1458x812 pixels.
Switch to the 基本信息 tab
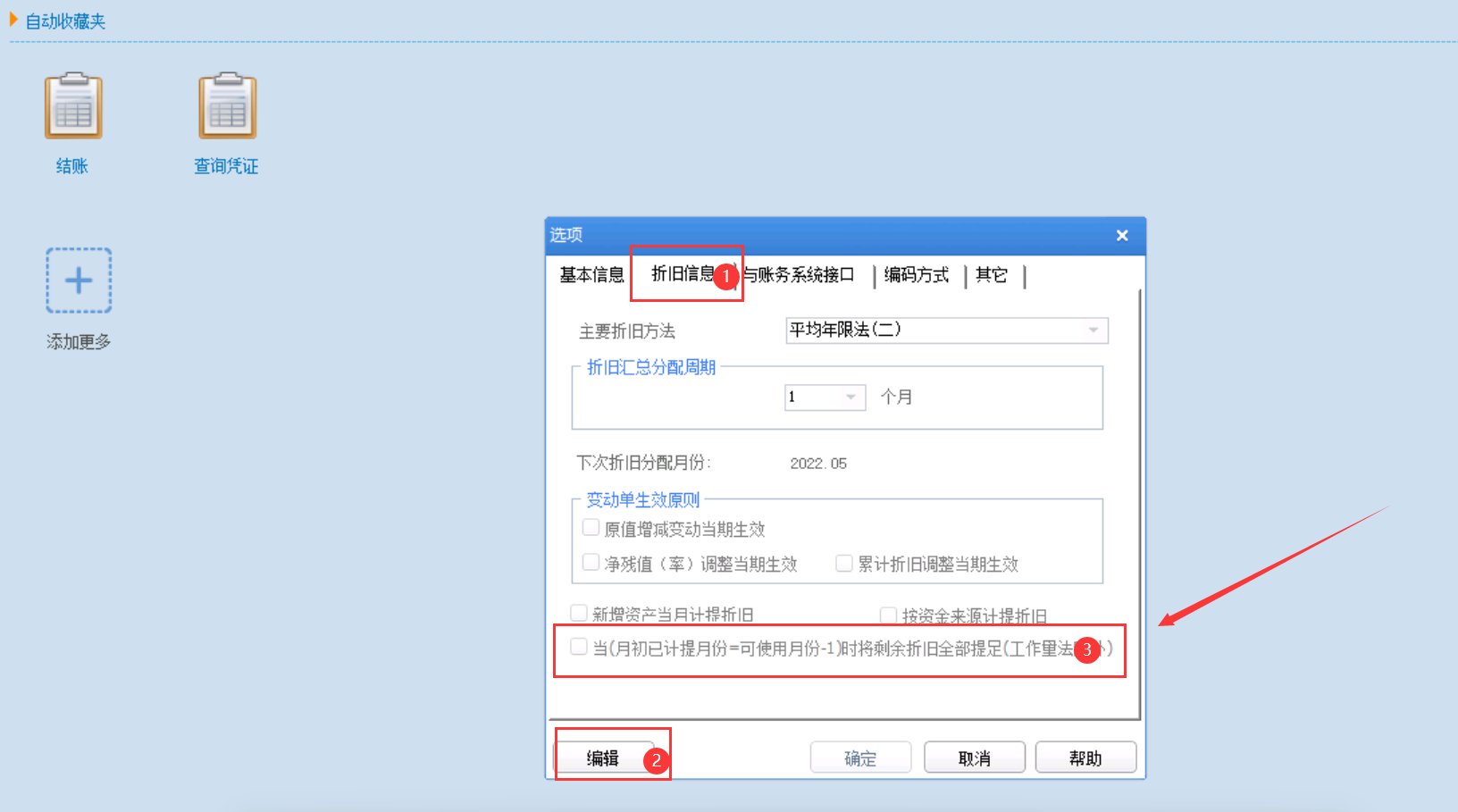pos(591,275)
